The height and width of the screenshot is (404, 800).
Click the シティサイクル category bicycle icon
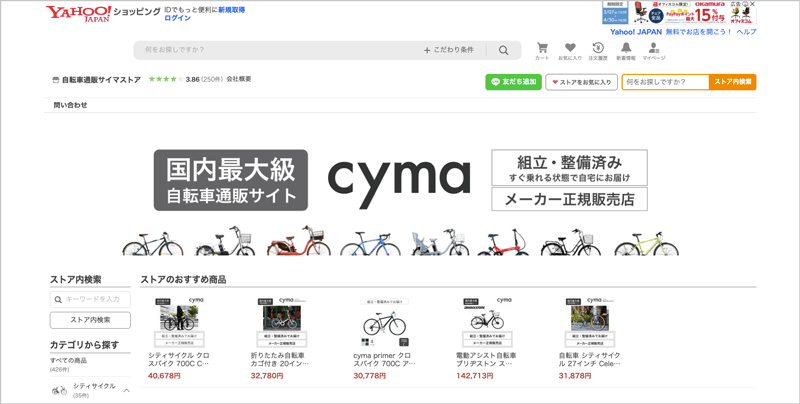(x=59, y=391)
